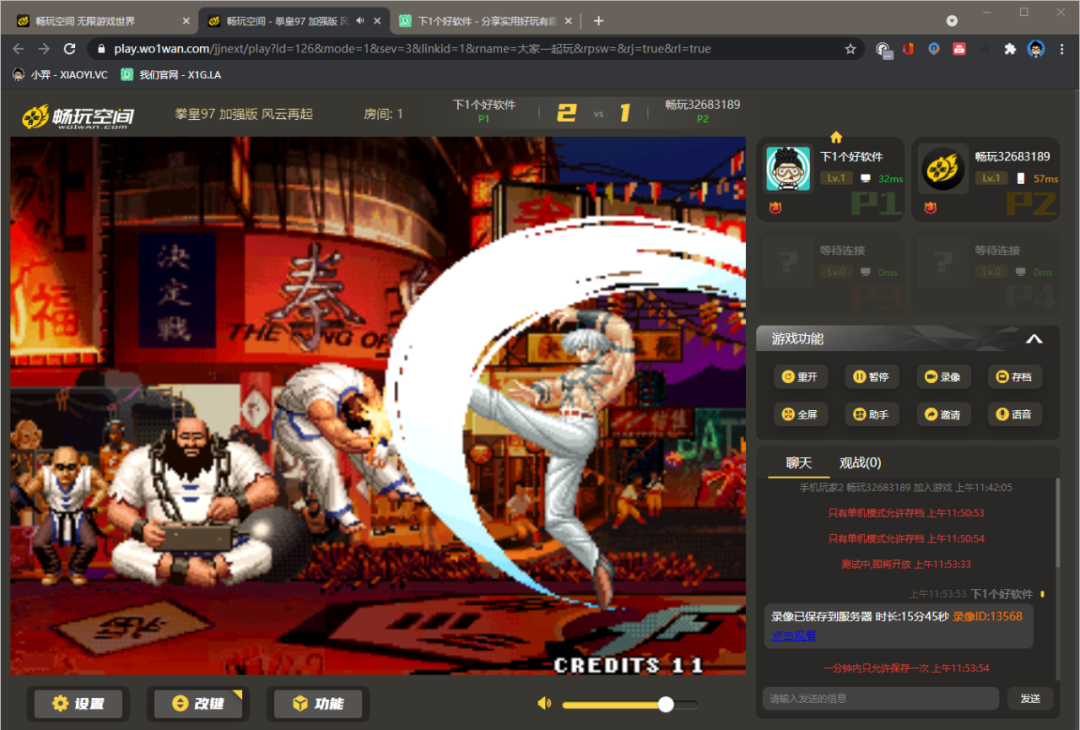
Task: Focus the chat message input field
Action: click(x=880, y=698)
